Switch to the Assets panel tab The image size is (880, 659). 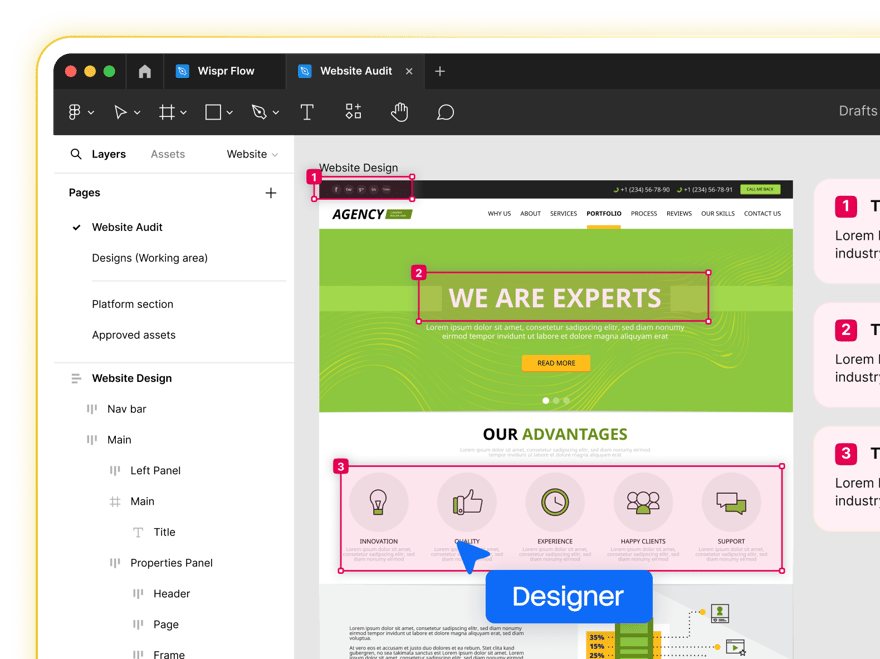pyautogui.click(x=168, y=154)
